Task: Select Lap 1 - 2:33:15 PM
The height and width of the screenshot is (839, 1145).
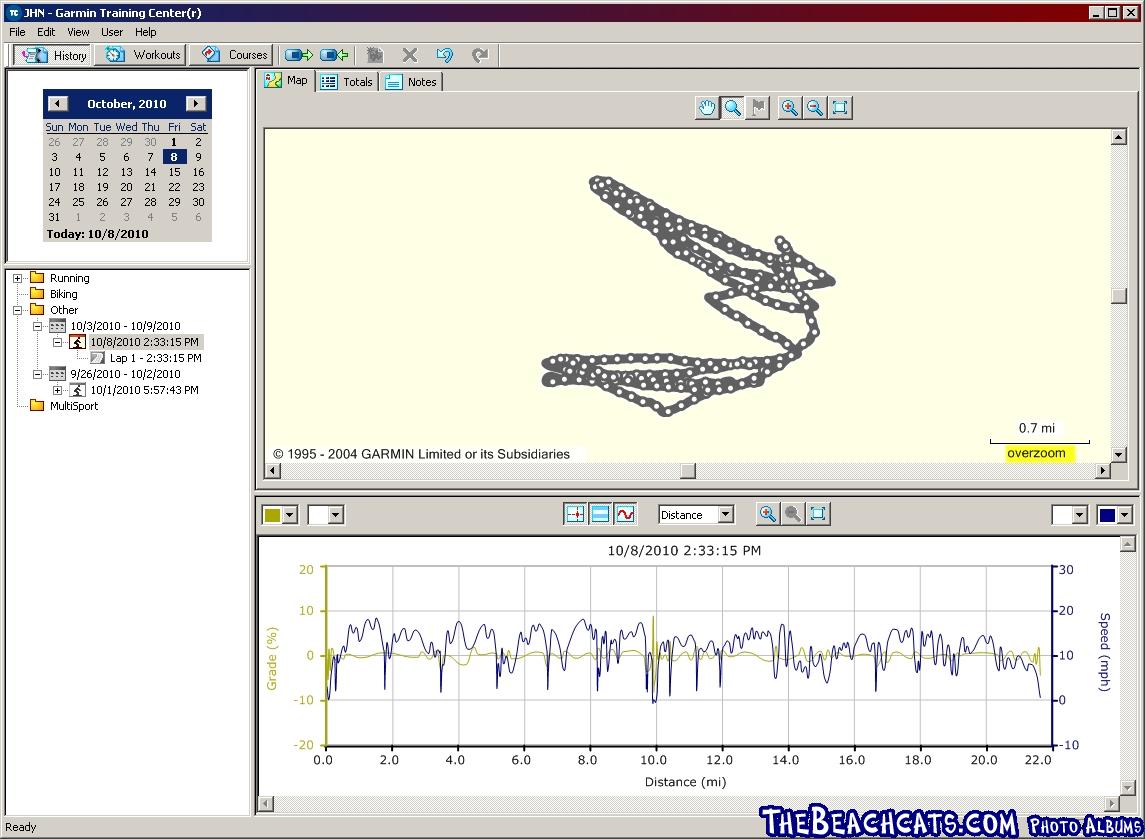Action: [156, 359]
